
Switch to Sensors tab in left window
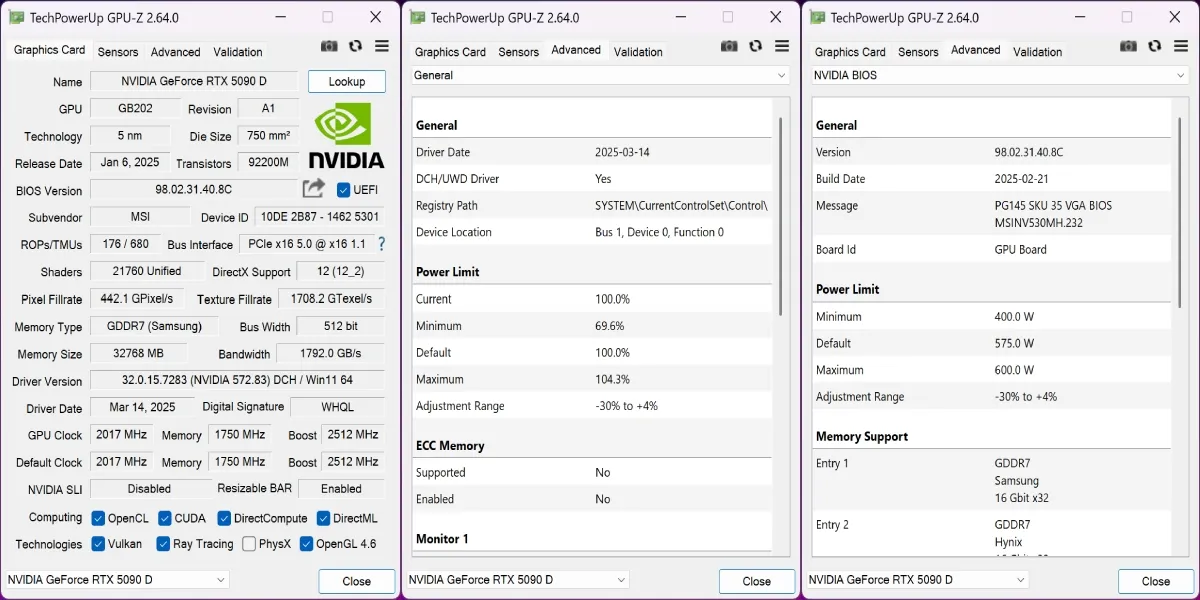pyautogui.click(x=118, y=52)
